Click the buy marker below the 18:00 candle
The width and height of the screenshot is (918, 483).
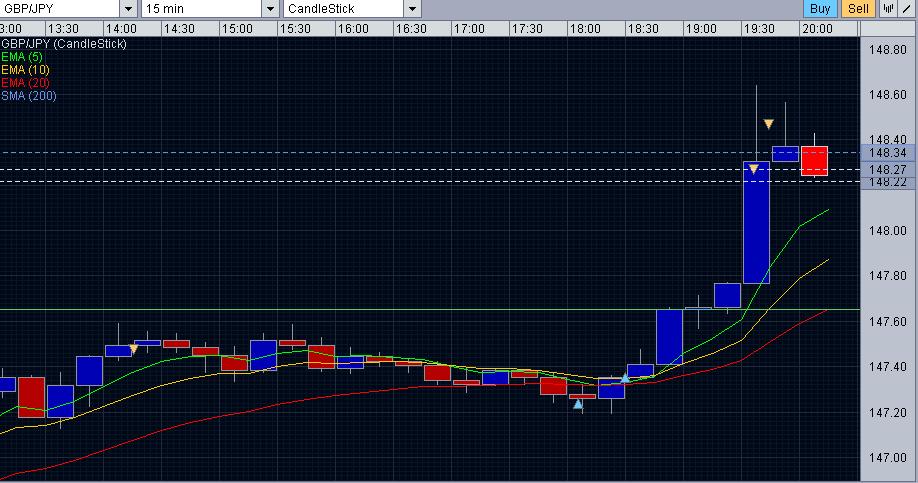[x=578, y=403]
